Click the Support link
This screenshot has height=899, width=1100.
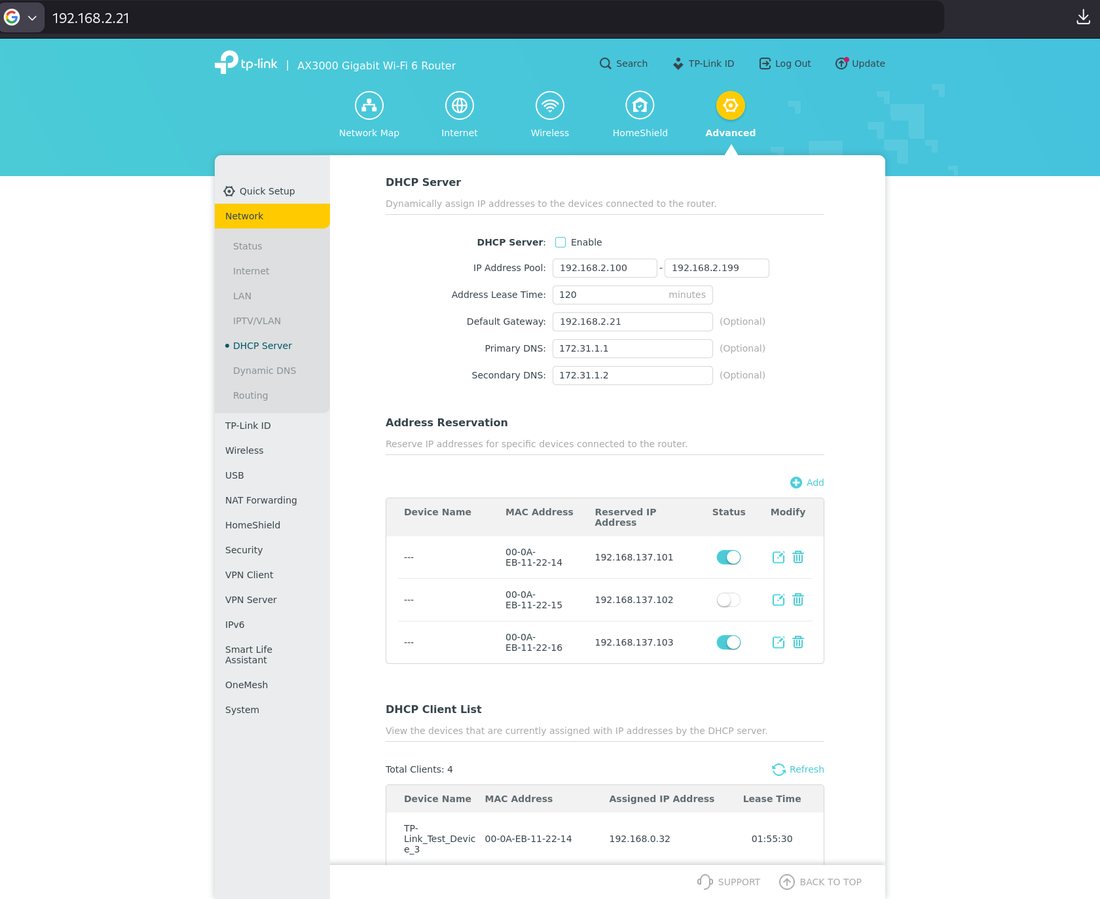728,882
